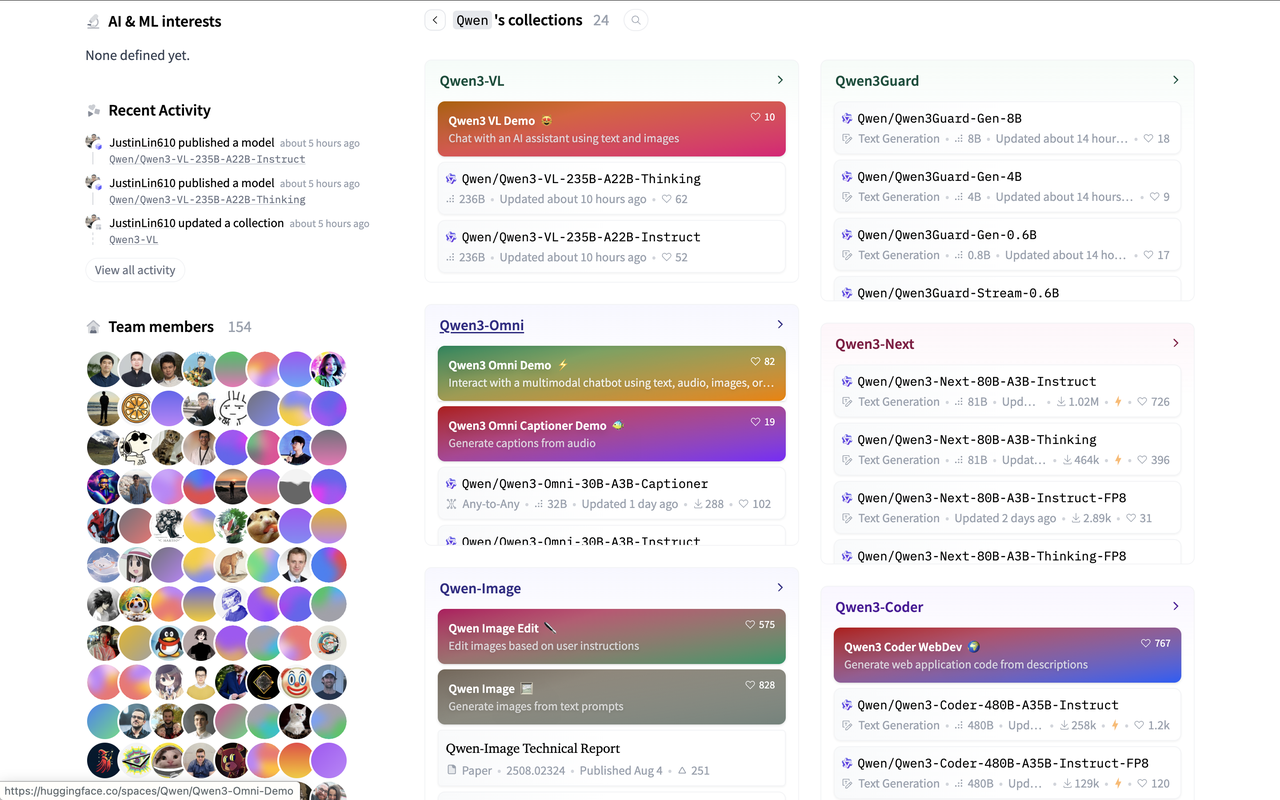
Task: Click the heart icon on Qwen3 VL Demo
Action: pyautogui.click(x=756, y=118)
